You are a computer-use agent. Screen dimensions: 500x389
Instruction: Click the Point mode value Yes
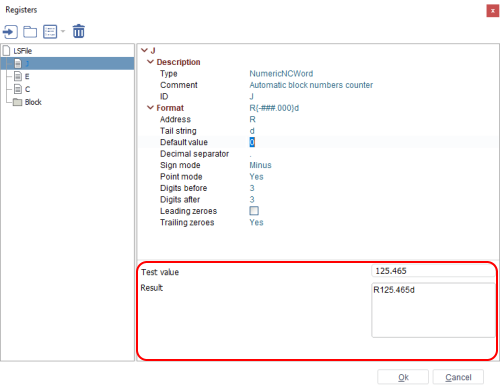[256, 177]
